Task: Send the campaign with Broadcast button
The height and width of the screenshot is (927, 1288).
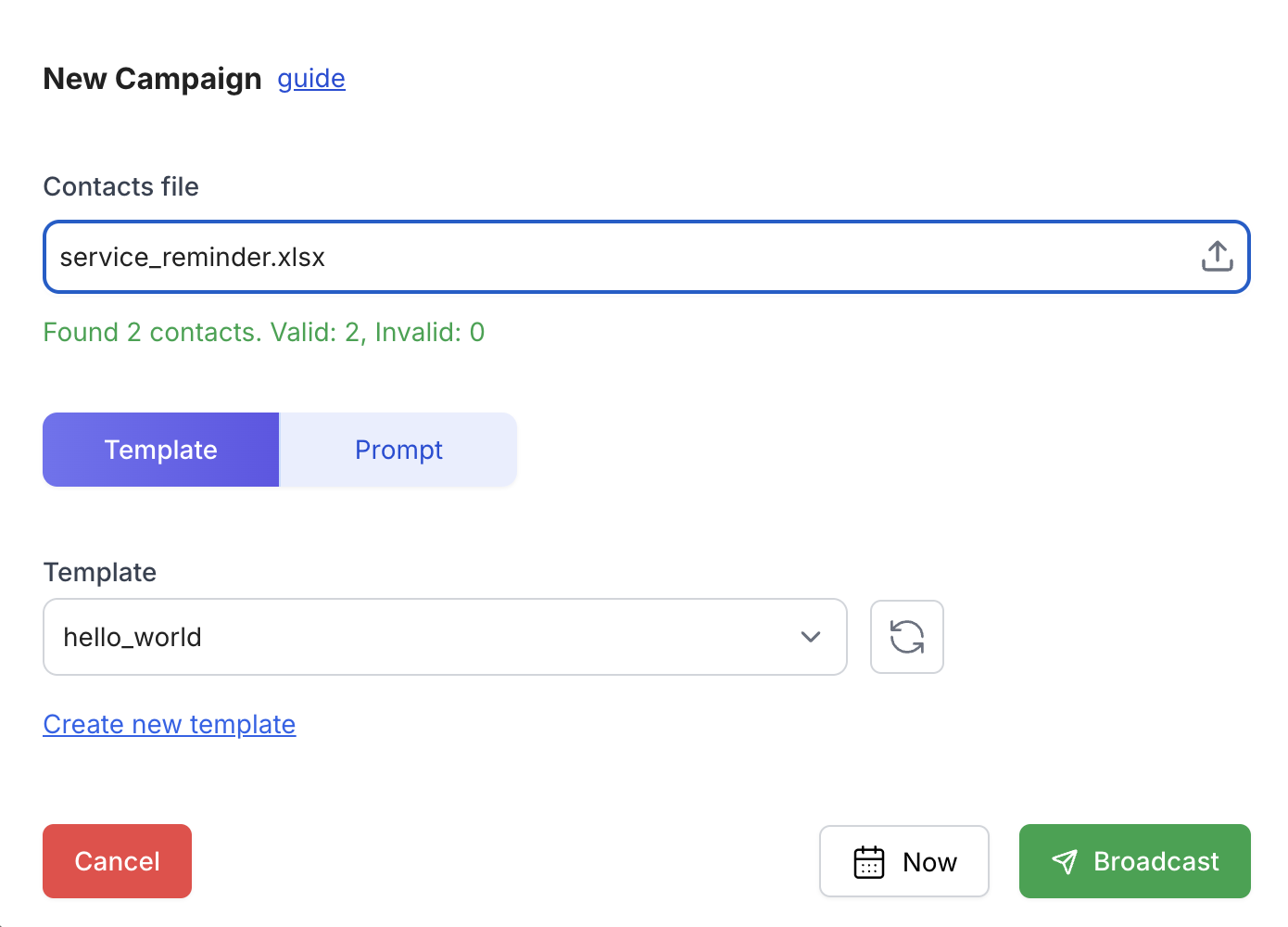Action: point(1135,861)
